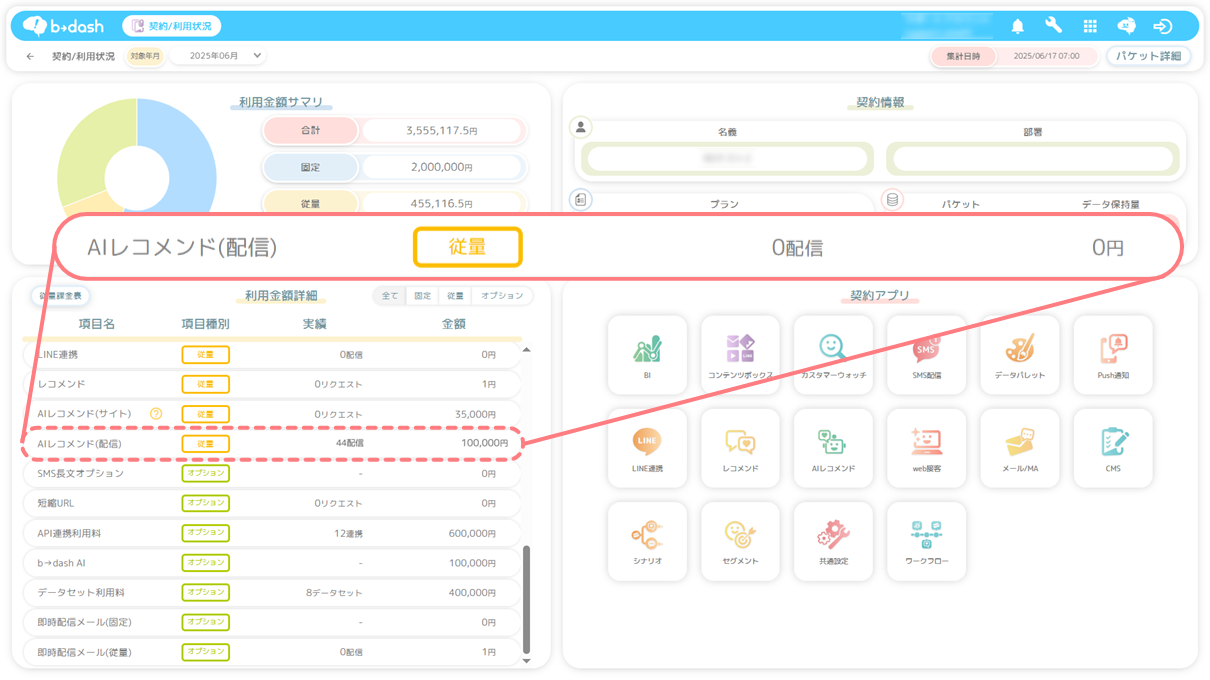Select the 全て filter tab
This screenshot has width=1210, height=680.
(x=390, y=296)
